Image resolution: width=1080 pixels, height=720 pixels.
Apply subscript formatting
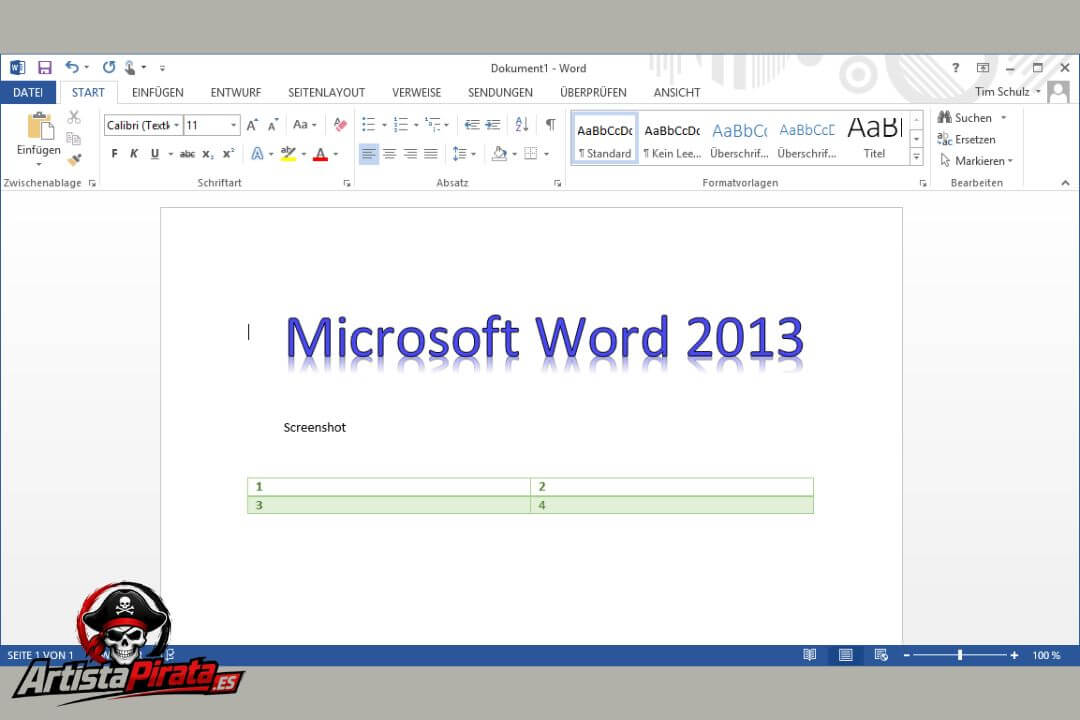pyautogui.click(x=208, y=154)
